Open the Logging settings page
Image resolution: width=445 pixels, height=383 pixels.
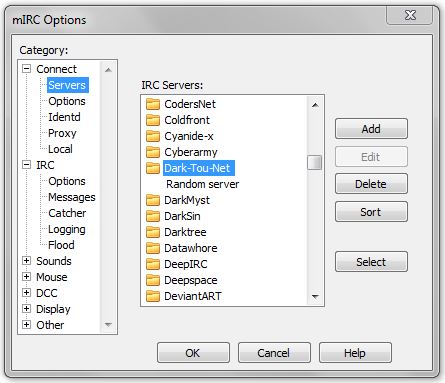click(67, 229)
